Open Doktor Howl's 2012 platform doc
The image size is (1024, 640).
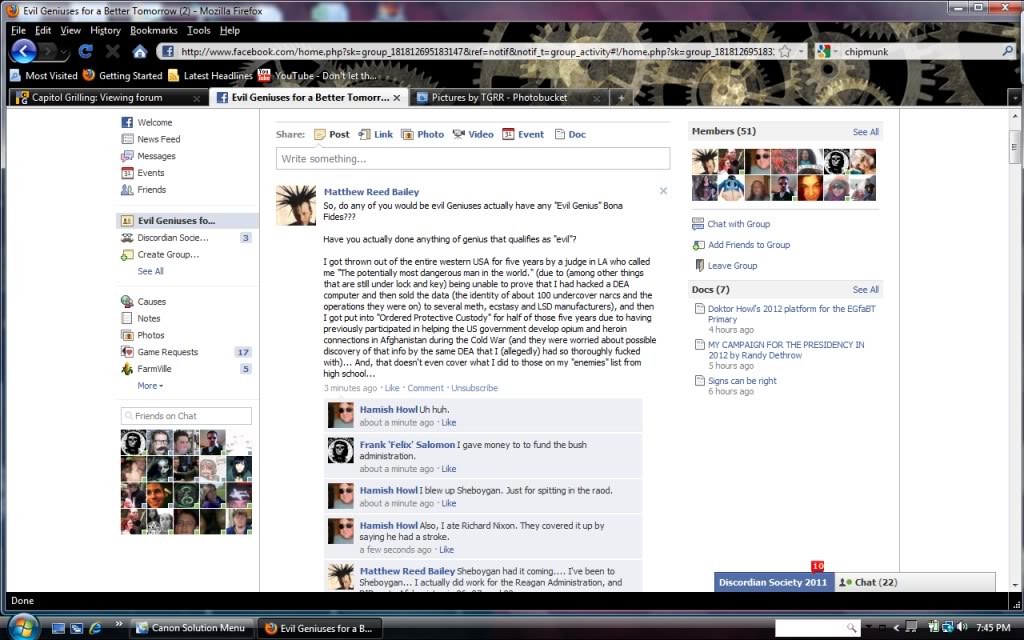click(x=792, y=314)
